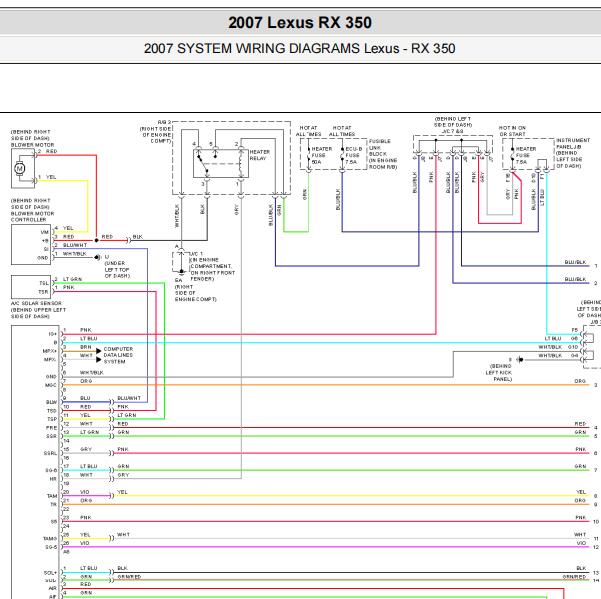The height and width of the screenshot is (599, 601).
Task: Select the "BLOWER MOTOR CONTROLLER" label
Action: click(32, 217)
